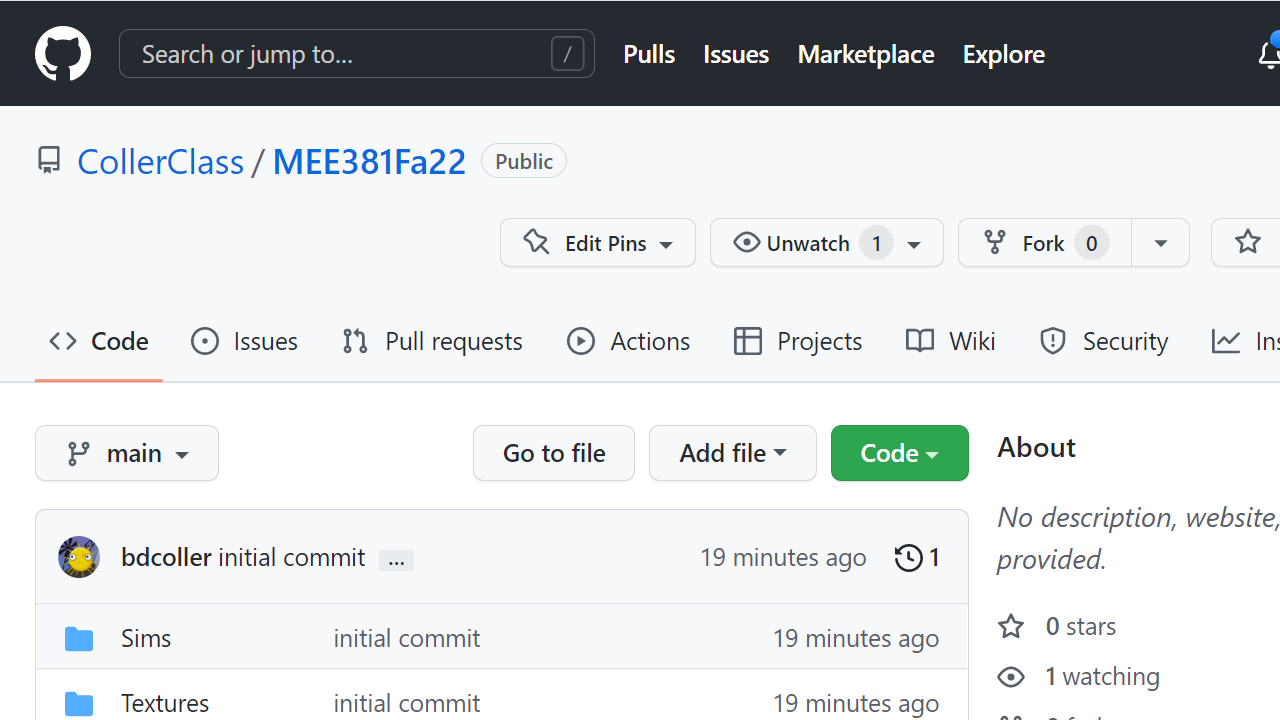Open notifications bell icon
The image size is (1280, 720).
coord(1268,55)
